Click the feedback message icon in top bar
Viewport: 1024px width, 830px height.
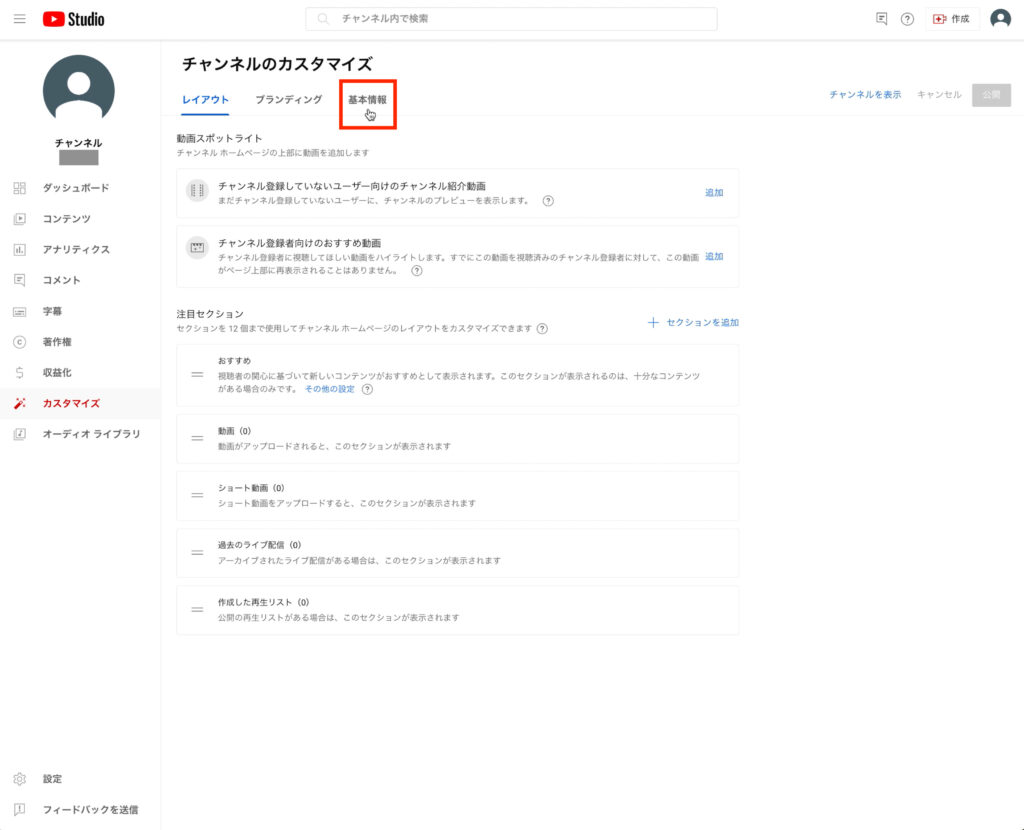(881, 19)
